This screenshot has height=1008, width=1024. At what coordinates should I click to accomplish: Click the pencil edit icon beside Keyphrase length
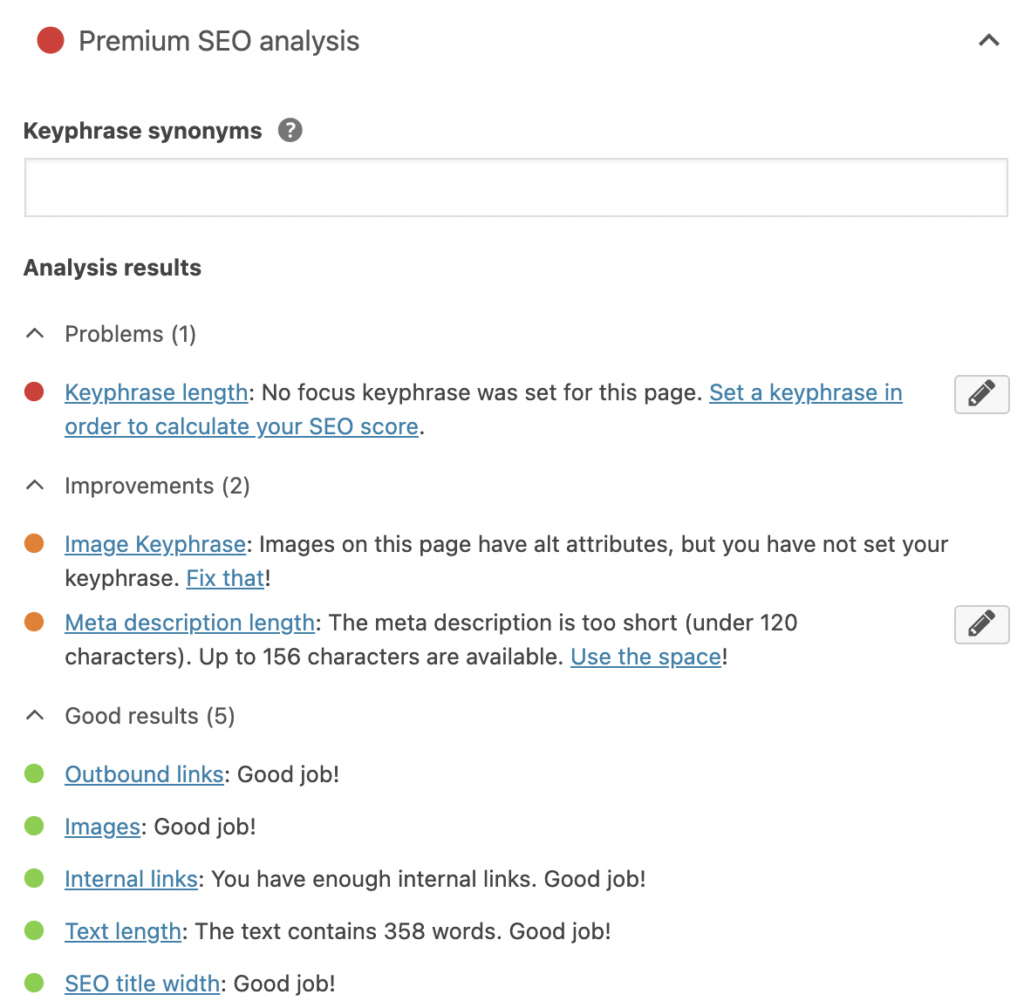(981, 394)
